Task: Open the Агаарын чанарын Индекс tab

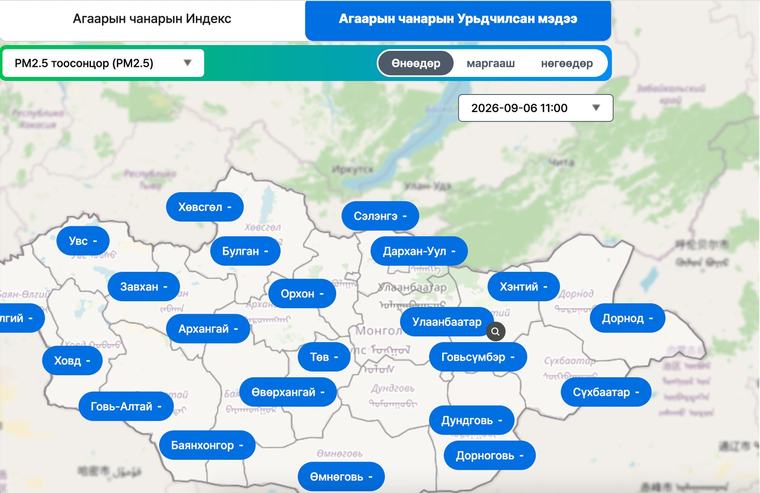Action: 152,19
